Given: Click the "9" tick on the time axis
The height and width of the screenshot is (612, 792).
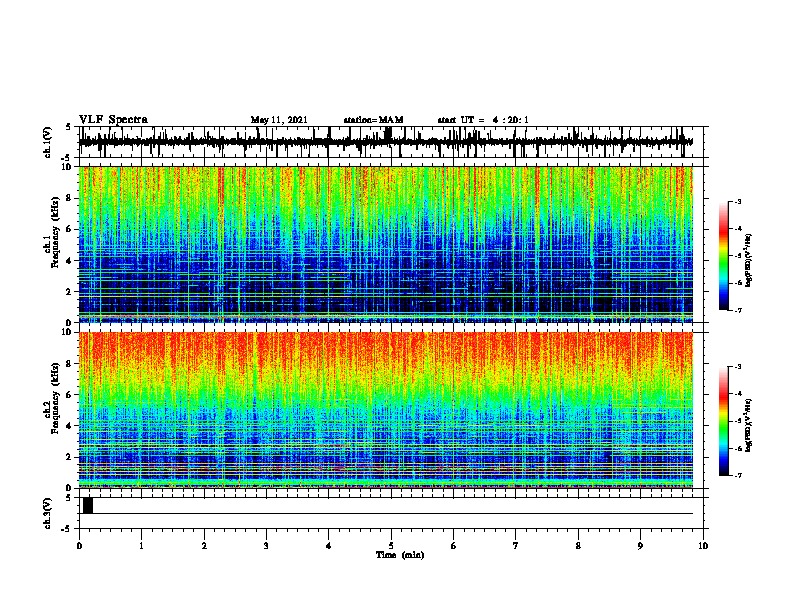Looking at the screenshot, I should pos(640,546).
